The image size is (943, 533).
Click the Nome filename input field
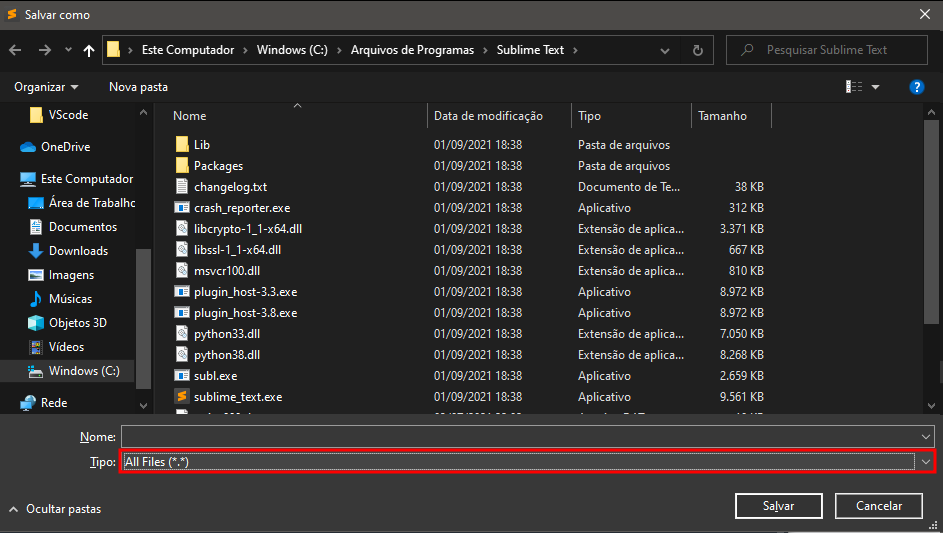point(520,437)
